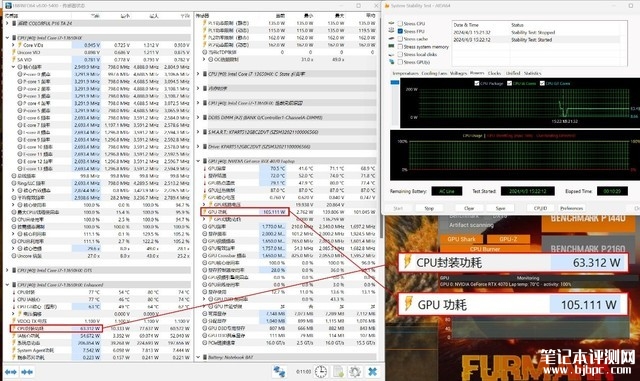640x381 pixels.
Task: Open HWiNFO remote network computers icon
Action: tap(279, 372)
